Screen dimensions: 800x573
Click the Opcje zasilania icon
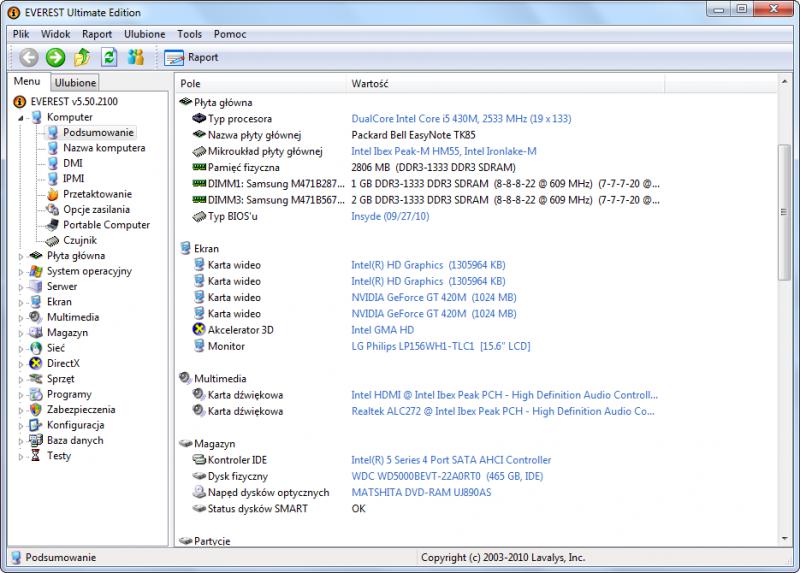53,209
